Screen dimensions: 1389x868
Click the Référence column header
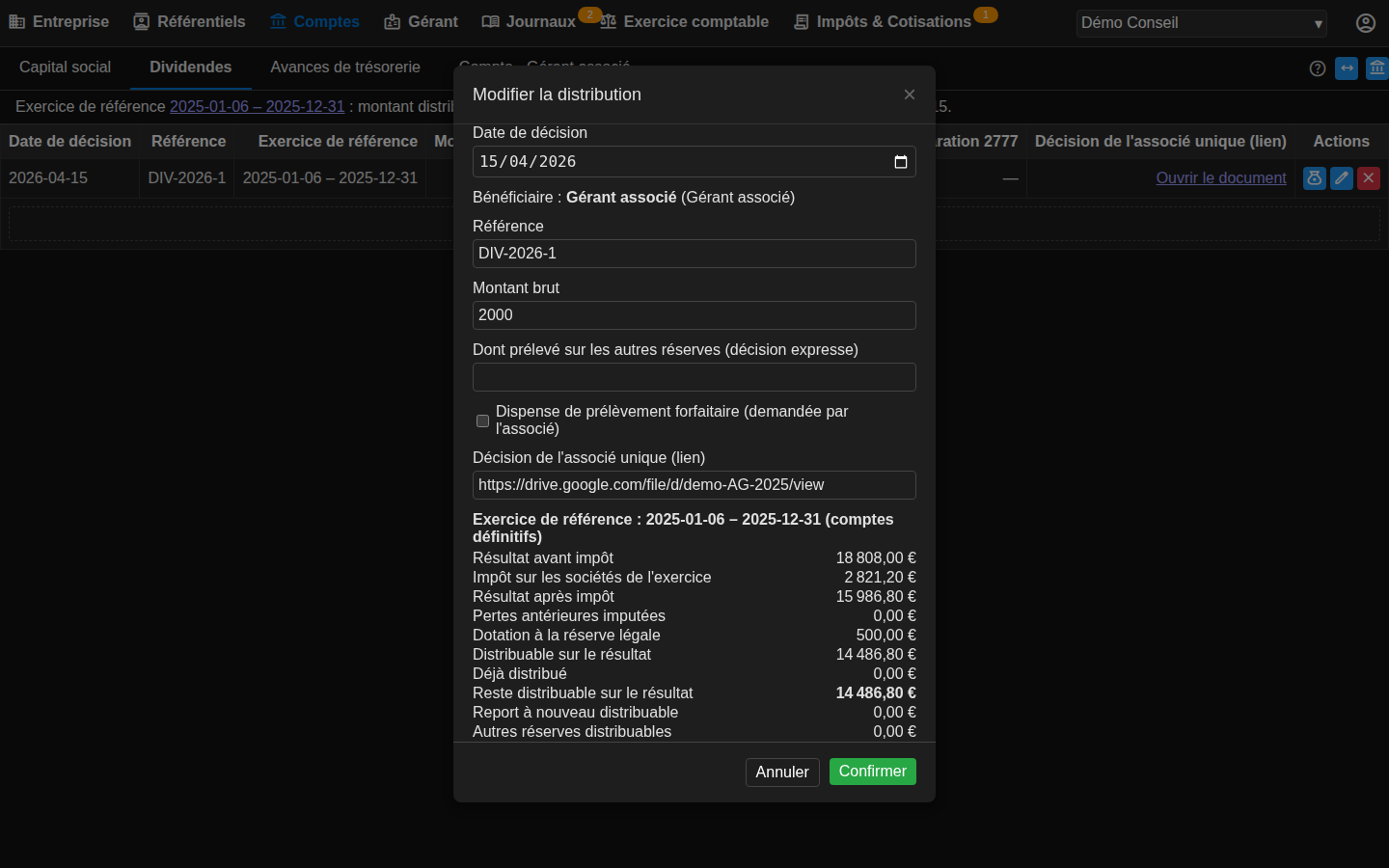pyautogui.click(x=188, y=142)
